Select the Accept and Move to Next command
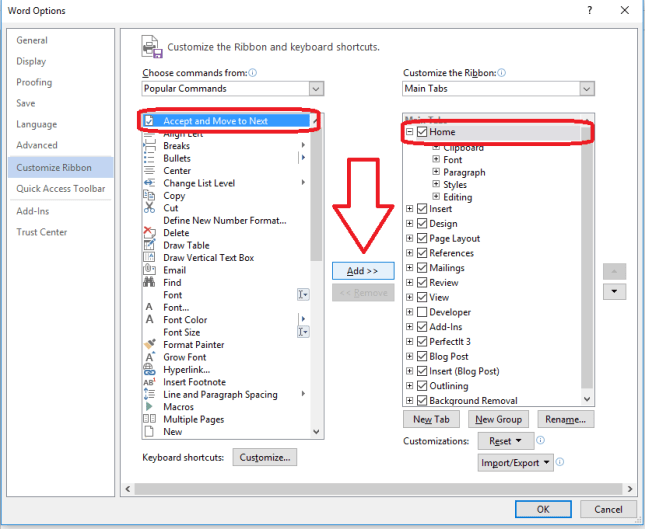This screenshot has height=529, width=645. pos(225,121)
